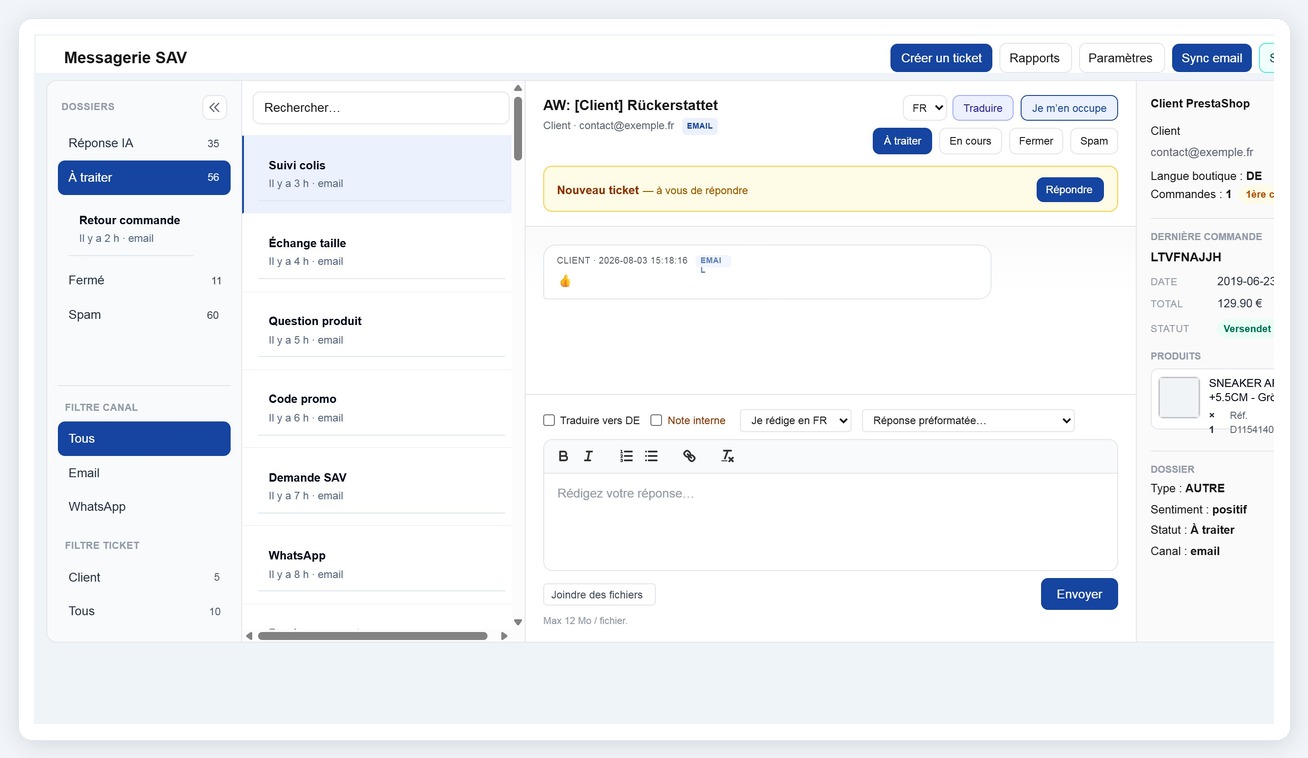Filter by the WhatsApp channel

pyautogui.click(x=144, y=506)
